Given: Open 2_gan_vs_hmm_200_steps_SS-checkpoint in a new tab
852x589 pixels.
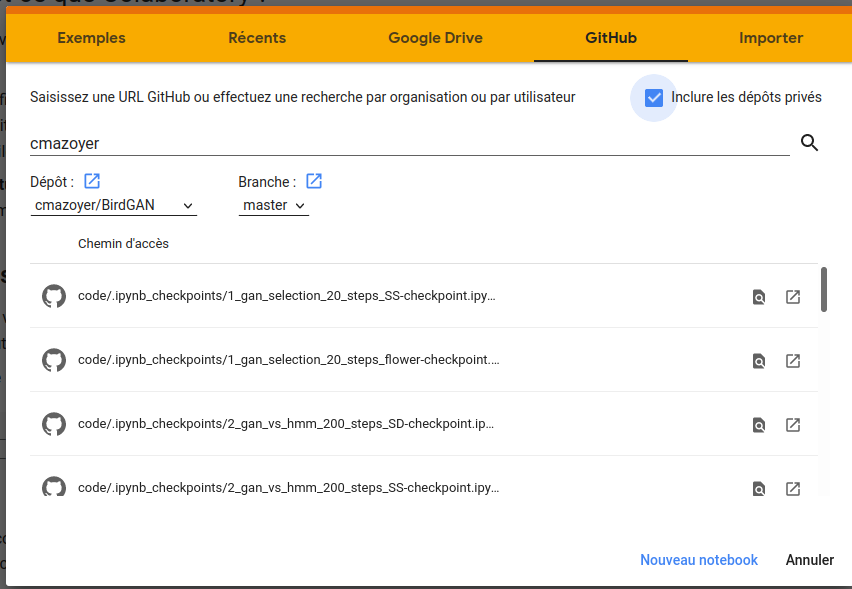Looking at the screenshot, I should point(793,488).
